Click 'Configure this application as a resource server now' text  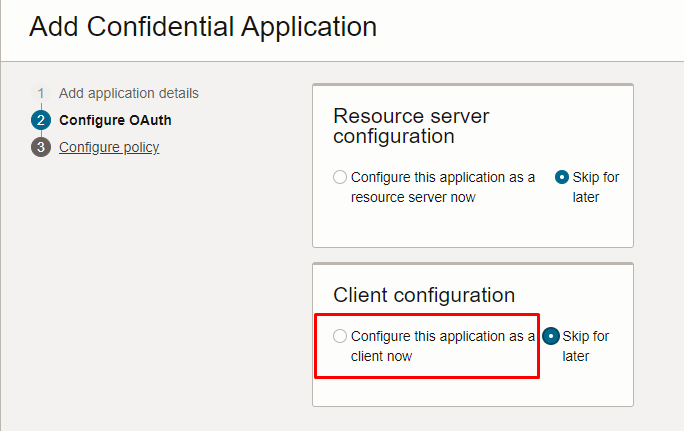tap(443, 187)
